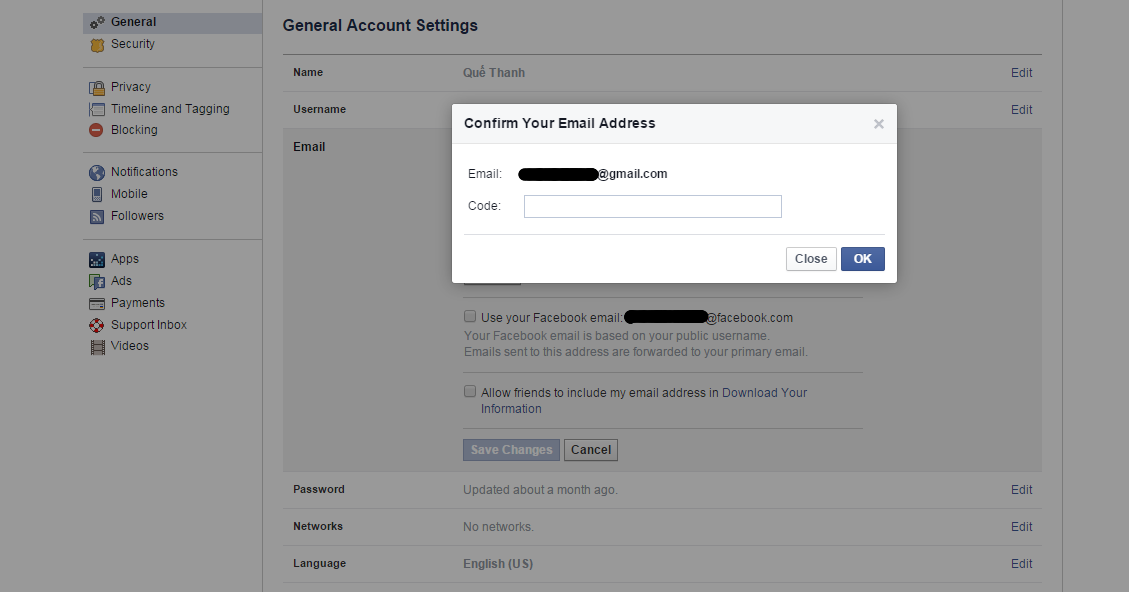
Task: Click the Notifications globe icon
Action: (96, 173)
